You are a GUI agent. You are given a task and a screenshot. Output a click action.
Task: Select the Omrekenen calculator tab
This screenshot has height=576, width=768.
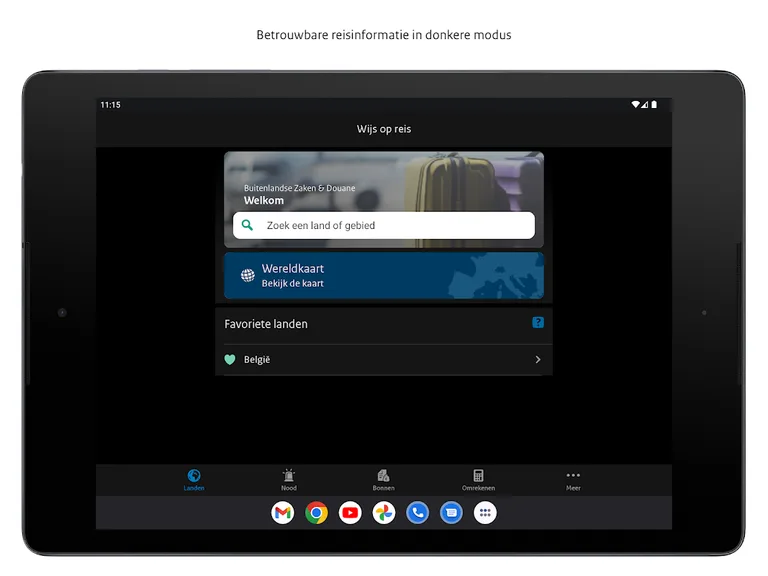click(479, 480)
